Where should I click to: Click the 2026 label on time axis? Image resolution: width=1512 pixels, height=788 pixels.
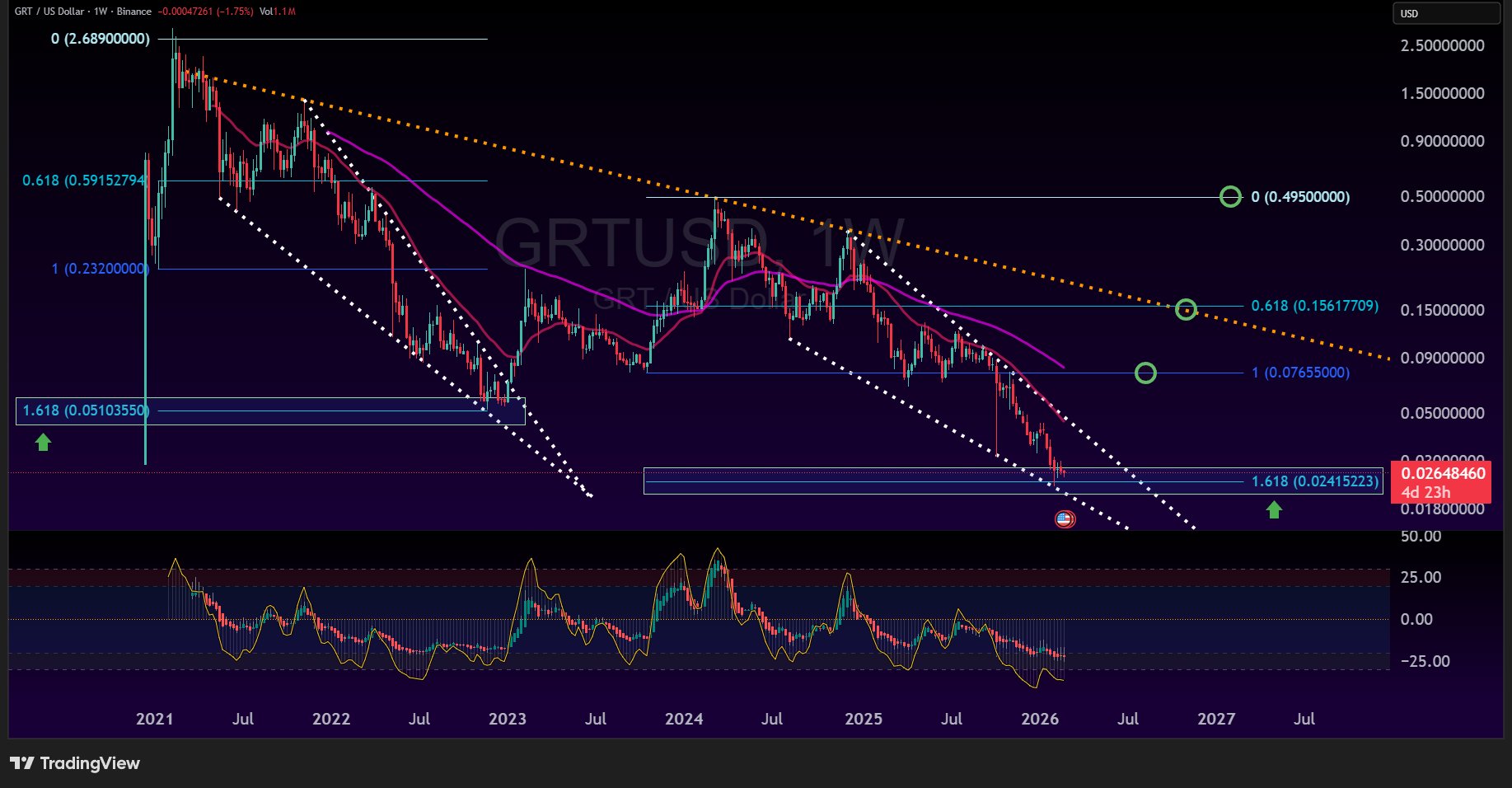[x=1040, y=719]
